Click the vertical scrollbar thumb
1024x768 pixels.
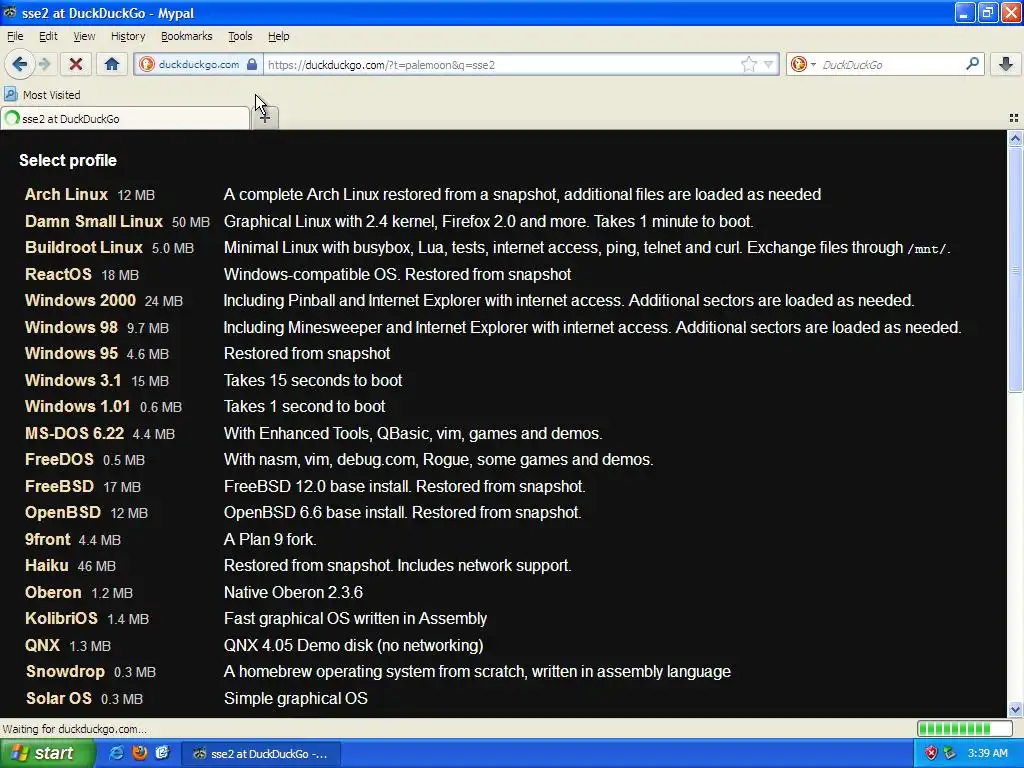(1015, 269)
